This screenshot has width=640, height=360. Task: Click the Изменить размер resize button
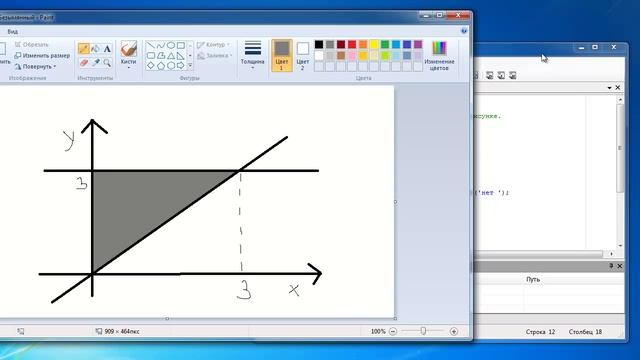pyautogui.click(x=42, y=55)
